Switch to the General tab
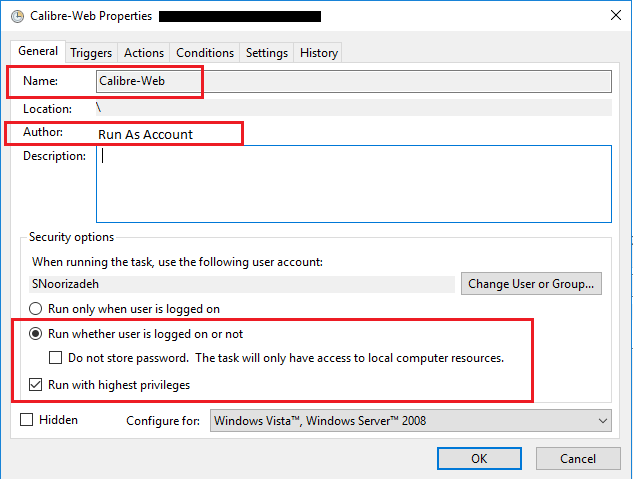635x481 pixels. coord(38,52)
